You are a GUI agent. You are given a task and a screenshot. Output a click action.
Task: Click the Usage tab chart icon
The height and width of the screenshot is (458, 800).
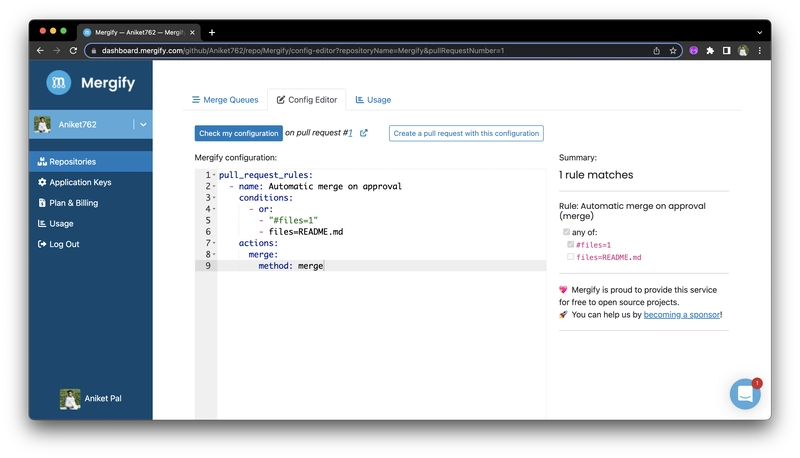360,100
